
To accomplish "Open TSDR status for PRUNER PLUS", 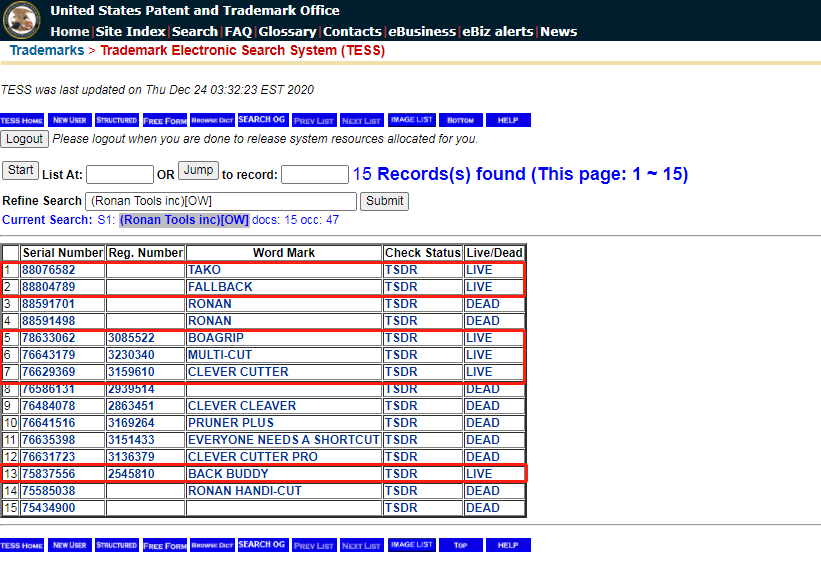I will coord(401,423).
